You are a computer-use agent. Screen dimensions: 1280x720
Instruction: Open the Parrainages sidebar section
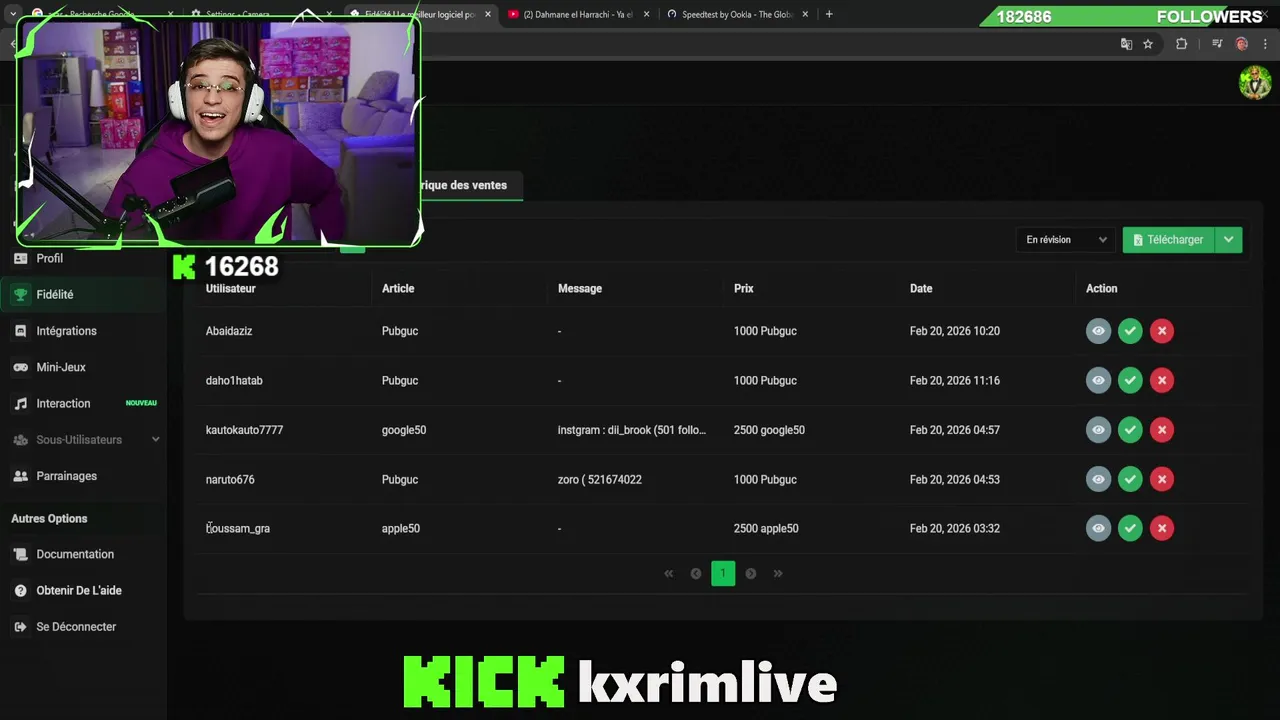tap(83, 476)
